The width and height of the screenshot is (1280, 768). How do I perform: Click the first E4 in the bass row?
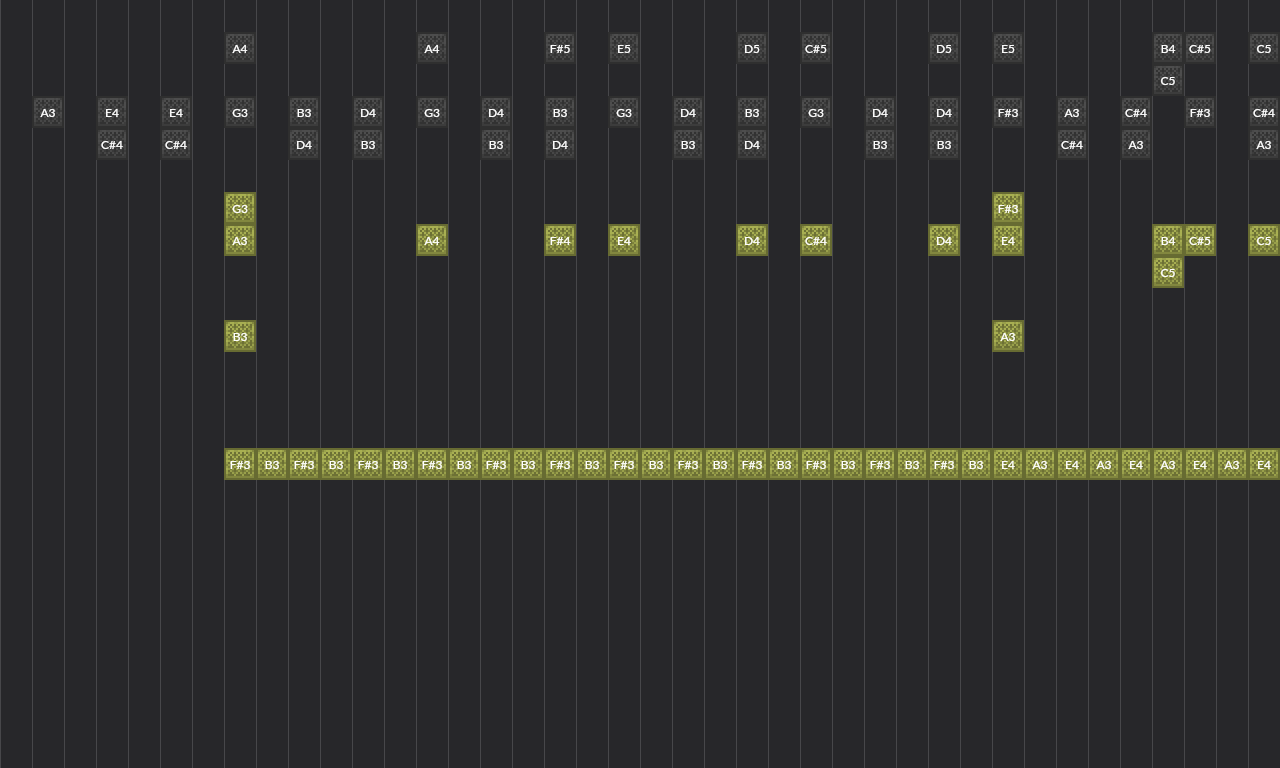[1008, 464]
